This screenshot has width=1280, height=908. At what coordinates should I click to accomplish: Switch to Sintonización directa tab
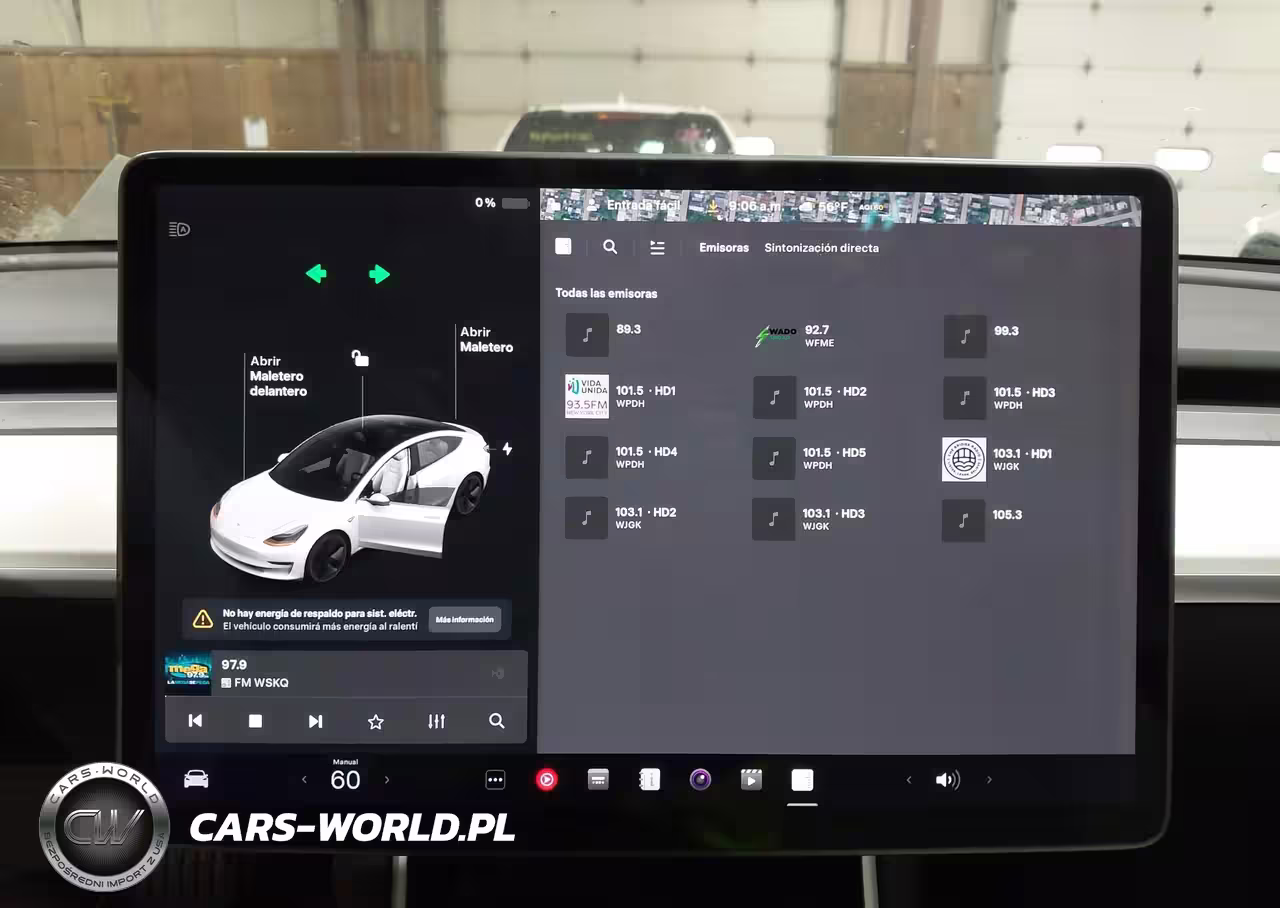[x=821, y=248]
